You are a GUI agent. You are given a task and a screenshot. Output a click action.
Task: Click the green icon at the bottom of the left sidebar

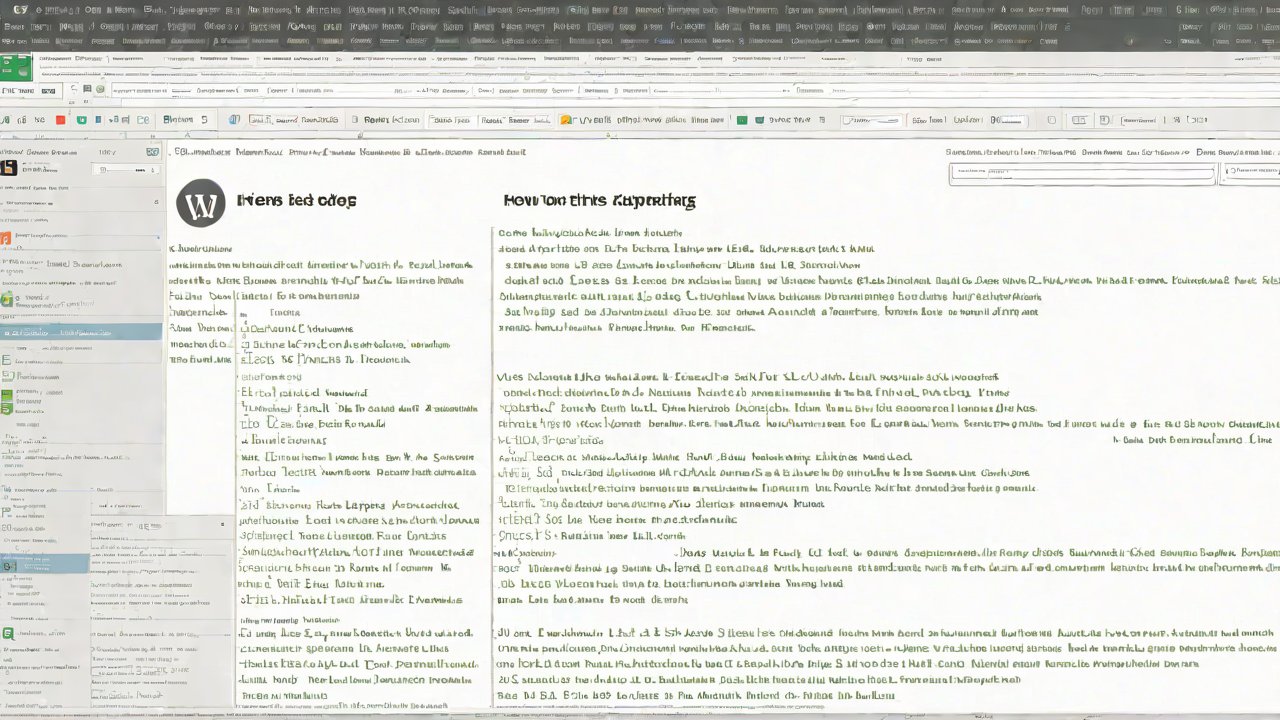tap(7, 633)
